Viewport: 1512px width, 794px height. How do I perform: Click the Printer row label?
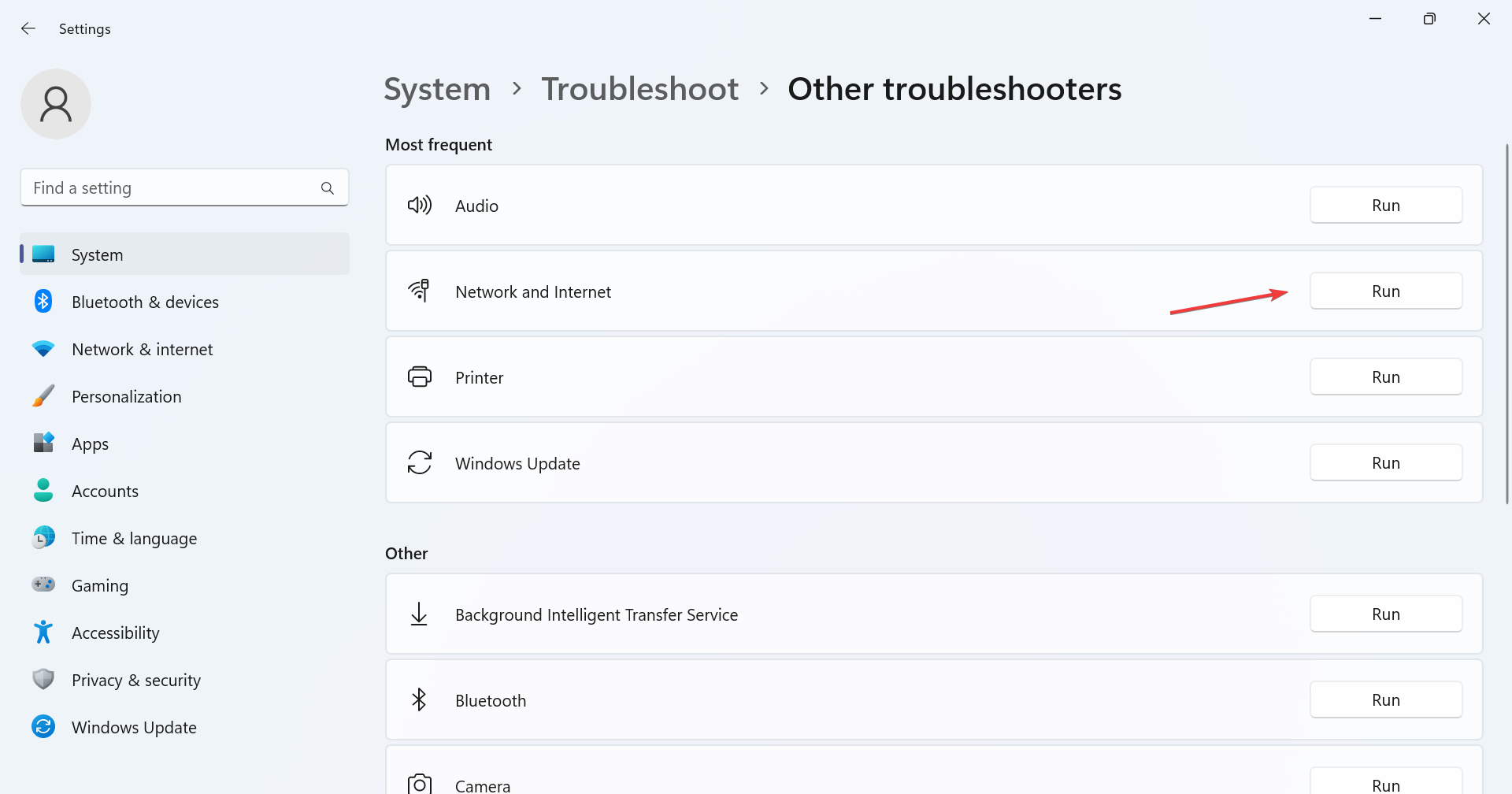point(479,377)
